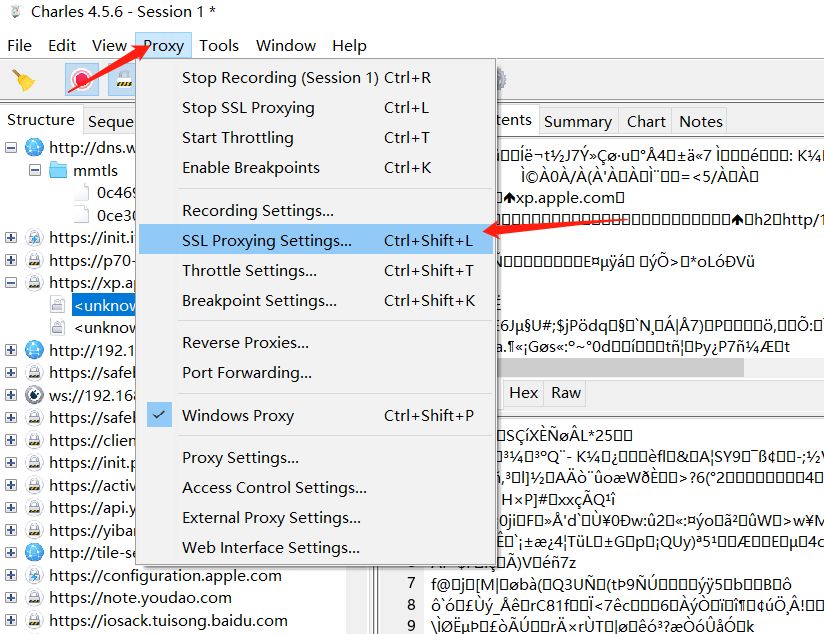Viewport: 824px width, 634px height.
Task: Open the File menu
Action: (x=19, y=46)
